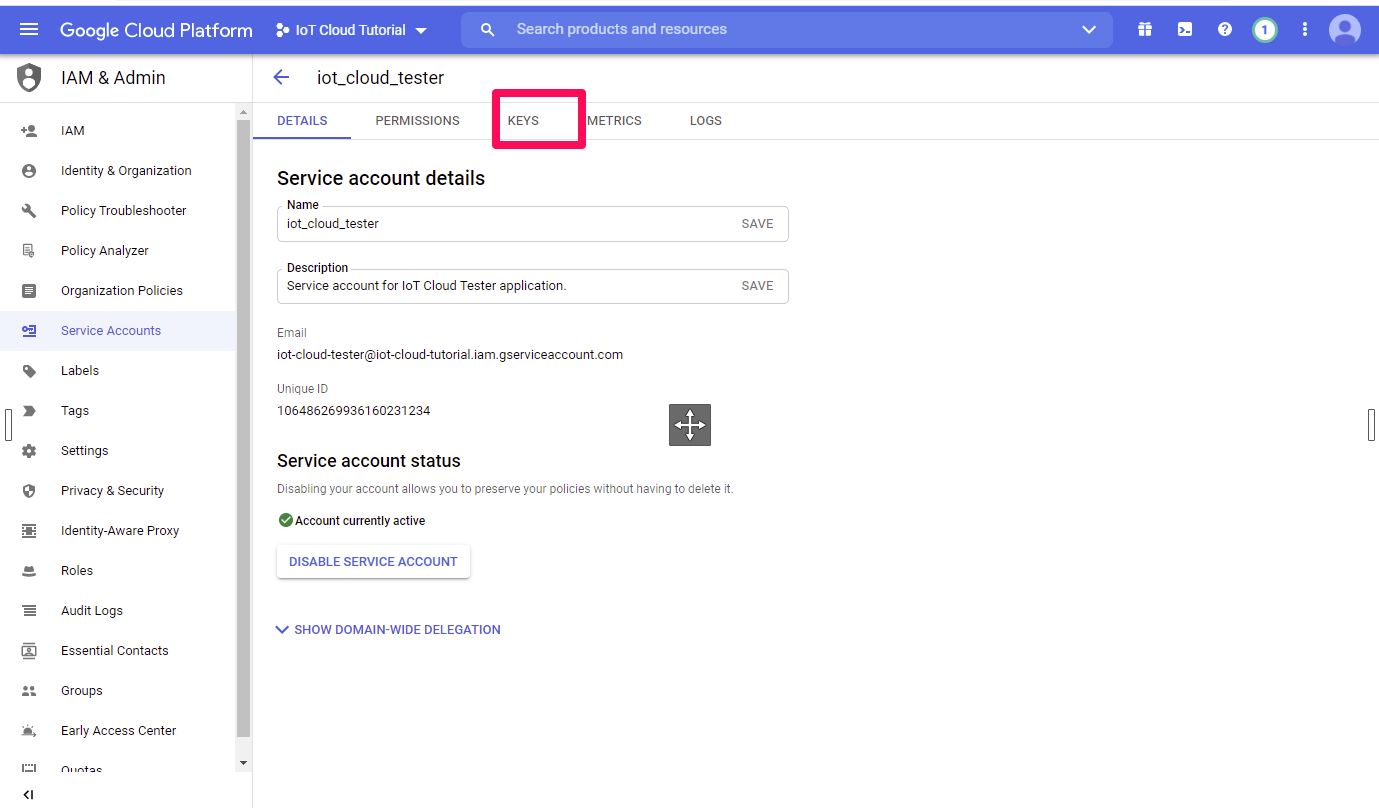This screenshot has height=808, width=1379.
Task: Focus the Search products and resources box
Action: pyautogui.click(x=786, y=30)
